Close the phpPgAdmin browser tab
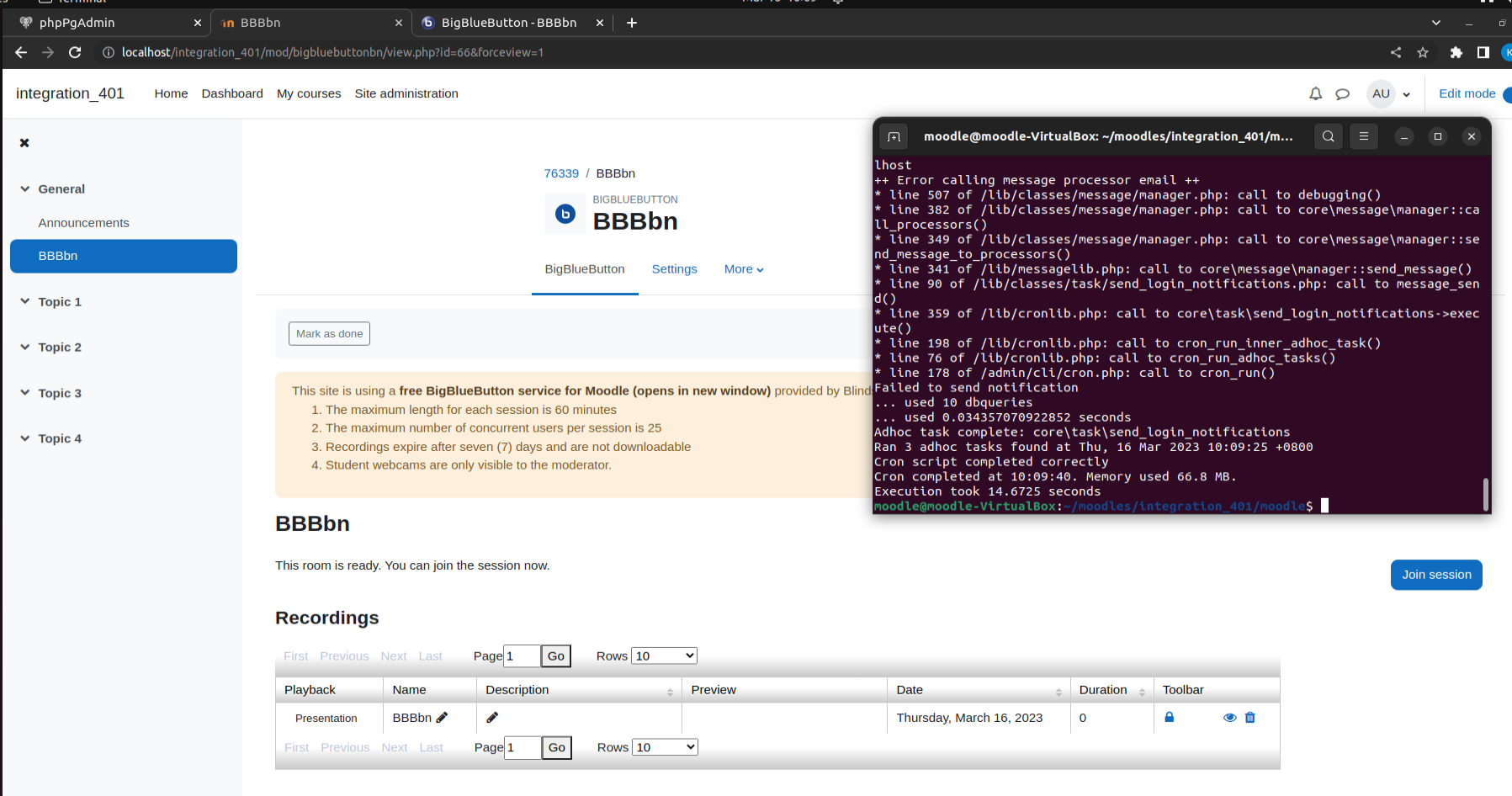The image size is (1512, 796). [198, 23]
